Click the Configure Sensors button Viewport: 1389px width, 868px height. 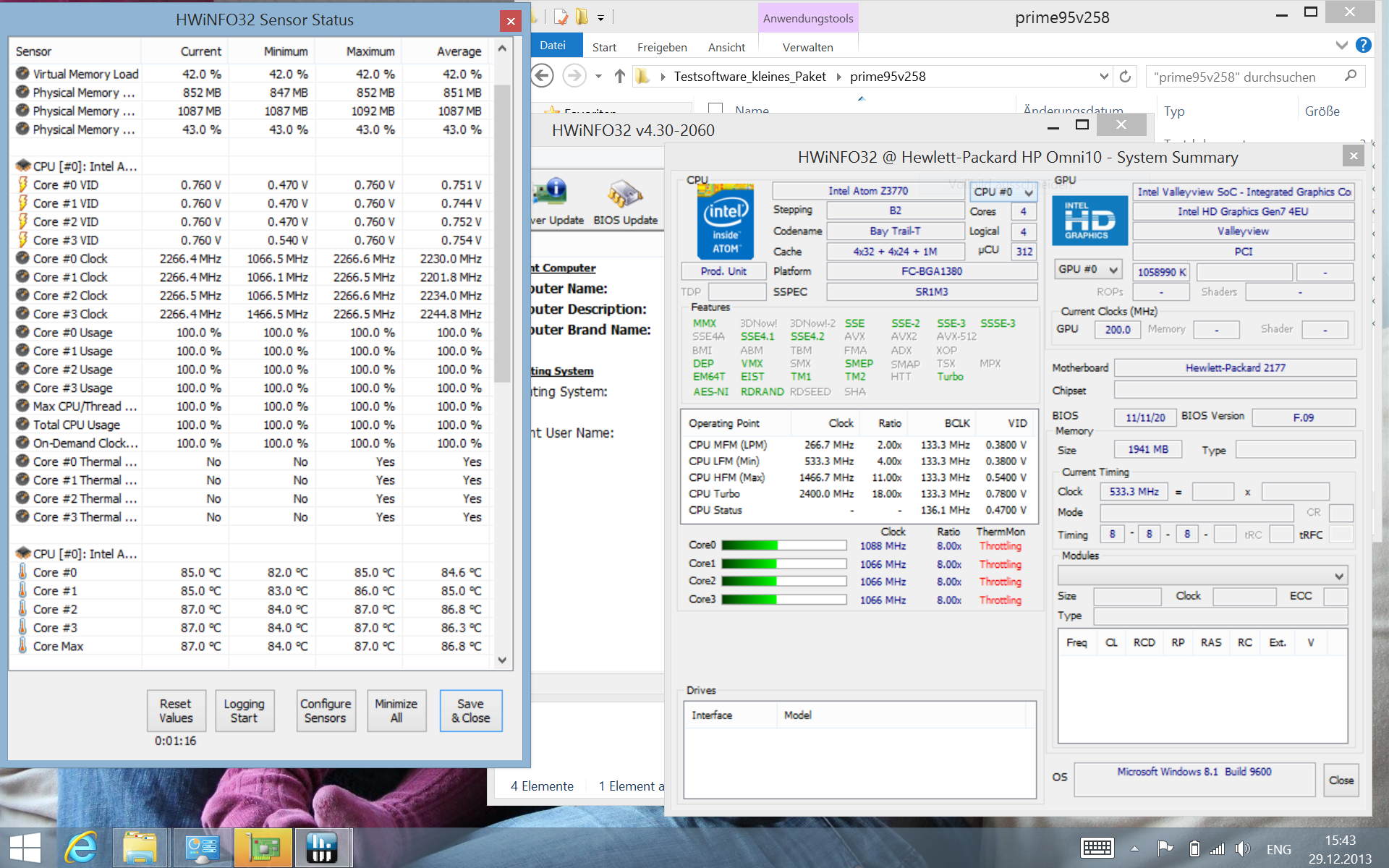point(326,710)
